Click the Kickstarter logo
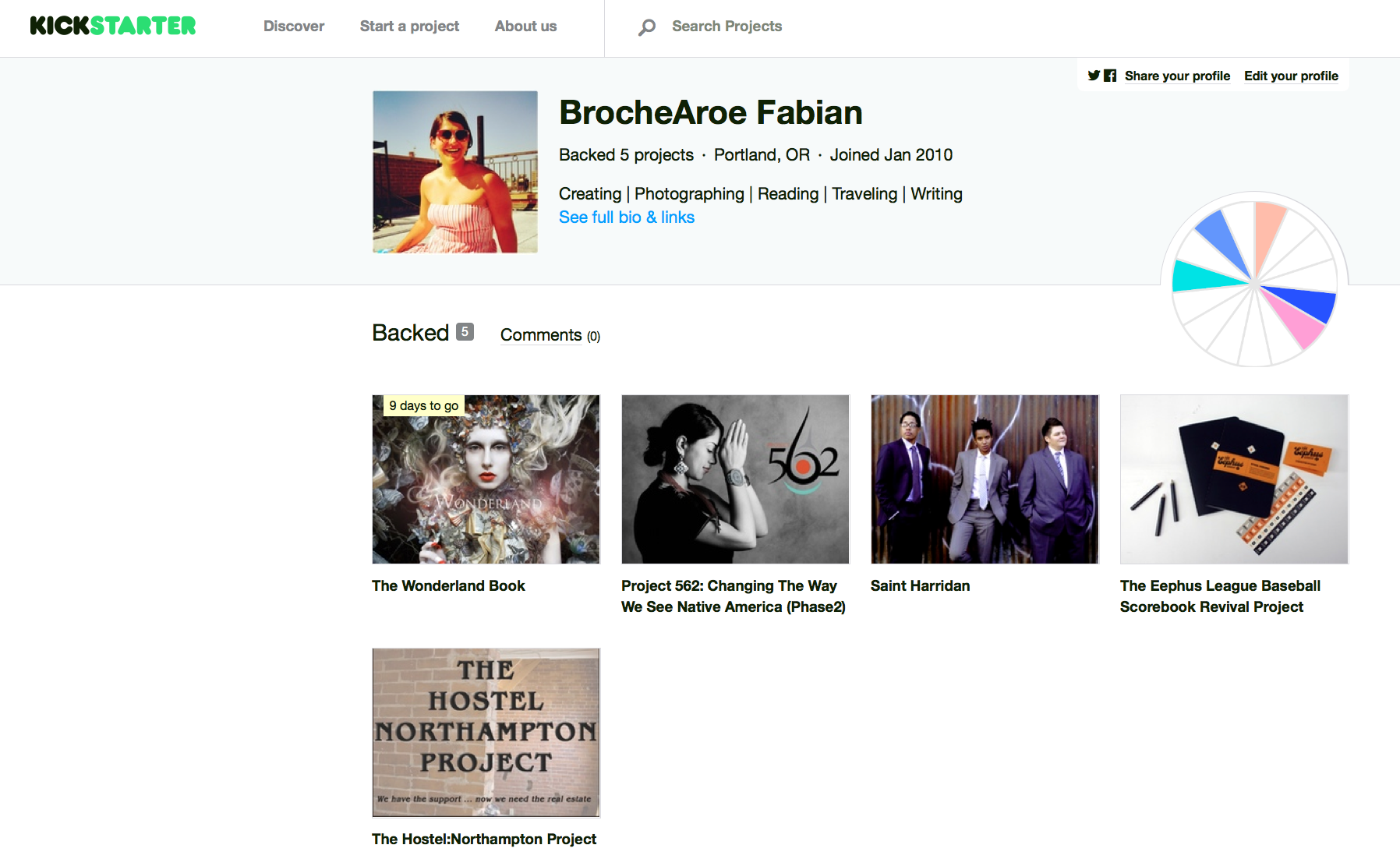 coord(113,26)
